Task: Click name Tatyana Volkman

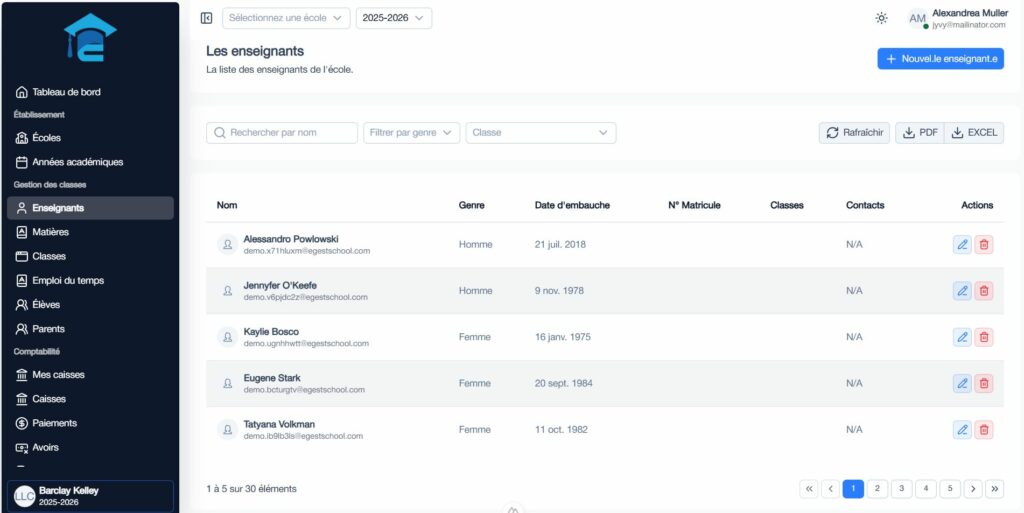Action: pyautogui.click(x=281, y=424)
